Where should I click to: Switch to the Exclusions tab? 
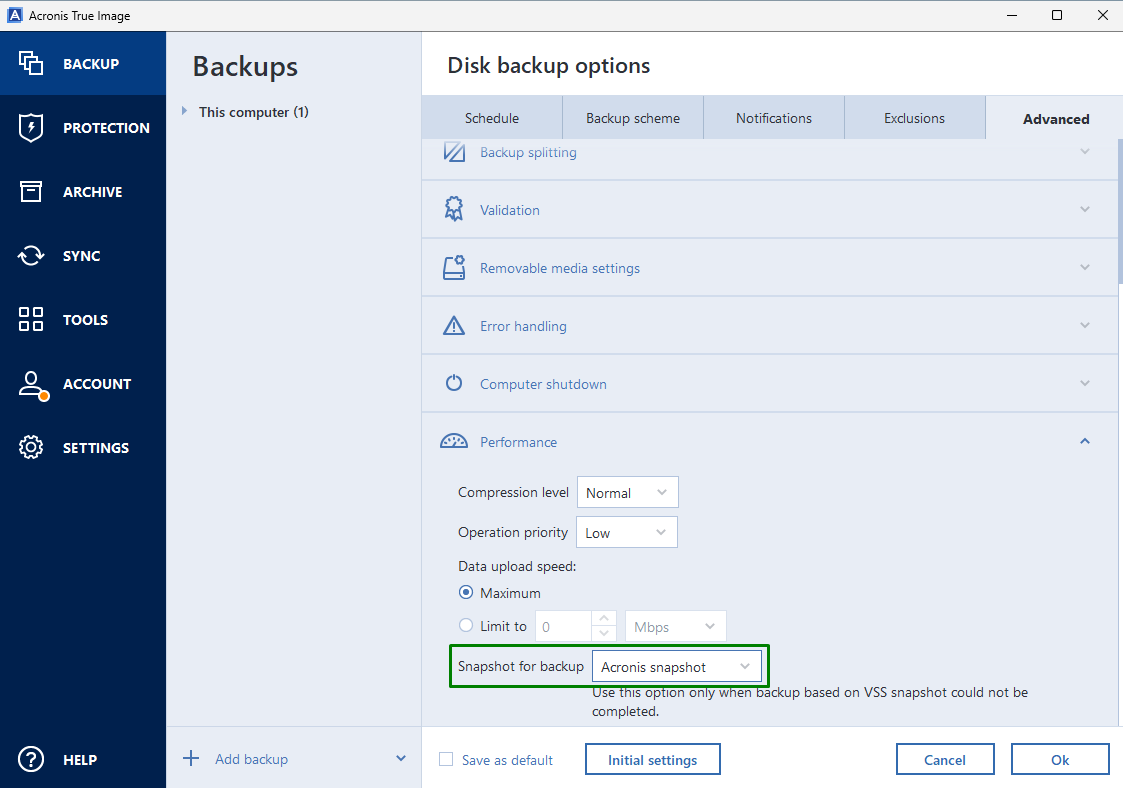pyautogui.click(x=914, y=117)
